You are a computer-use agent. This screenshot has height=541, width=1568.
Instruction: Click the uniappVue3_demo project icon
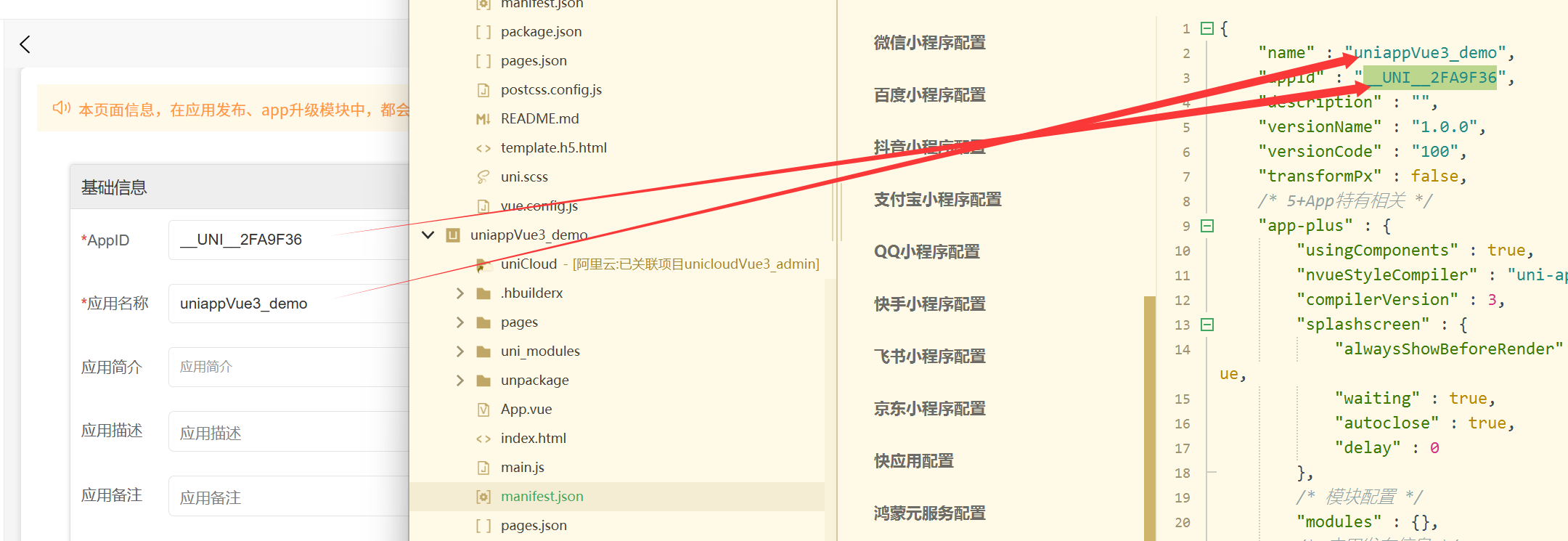click(453, 235)
